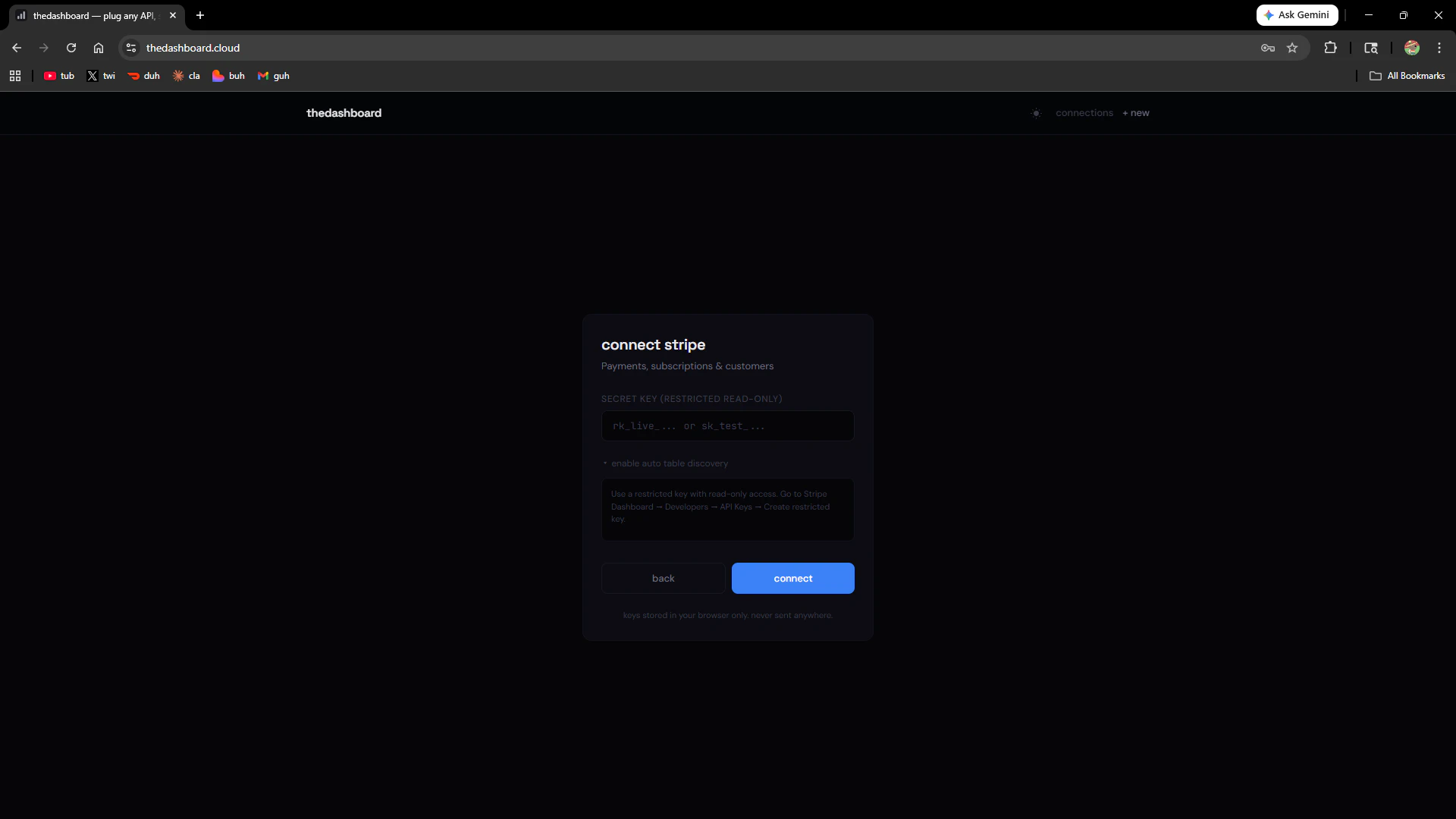Open the Chrome three-dot menu
The image size is (1456, 819).
[x=1439, y=47]
